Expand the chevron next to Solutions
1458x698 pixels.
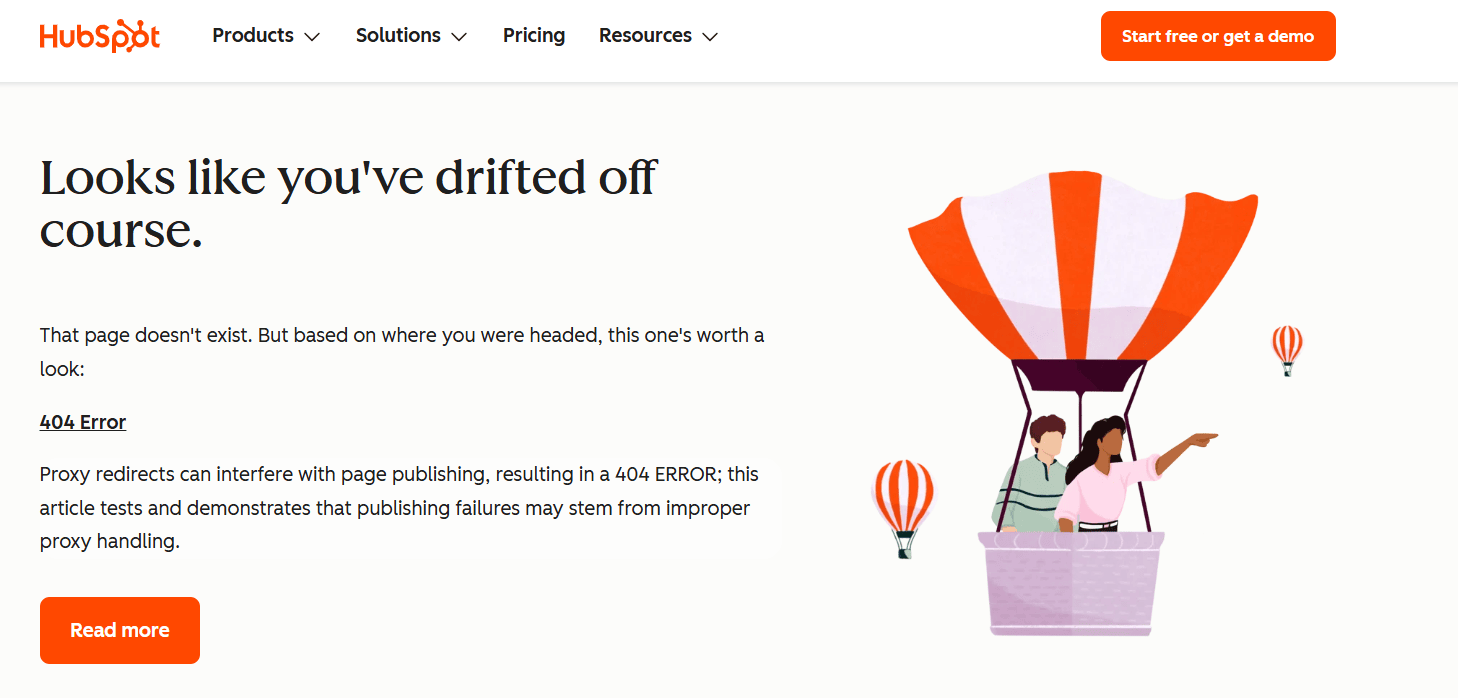pos(459,36)
